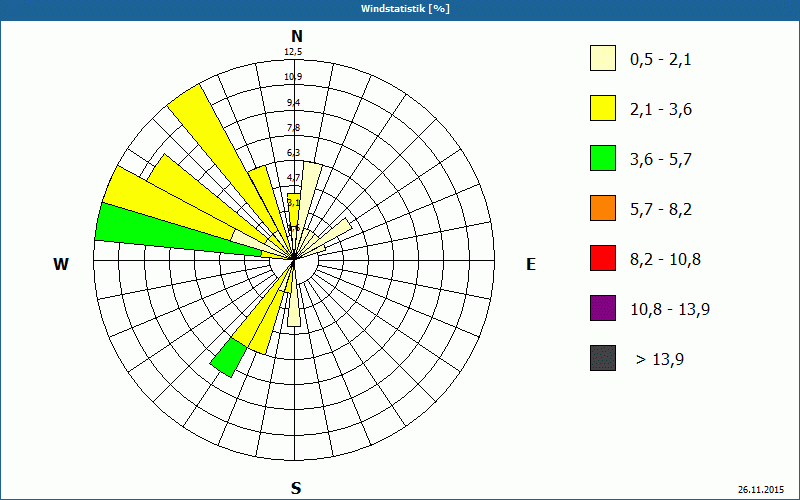Click the E compass label
800x500 pixels.
(531, 264)
